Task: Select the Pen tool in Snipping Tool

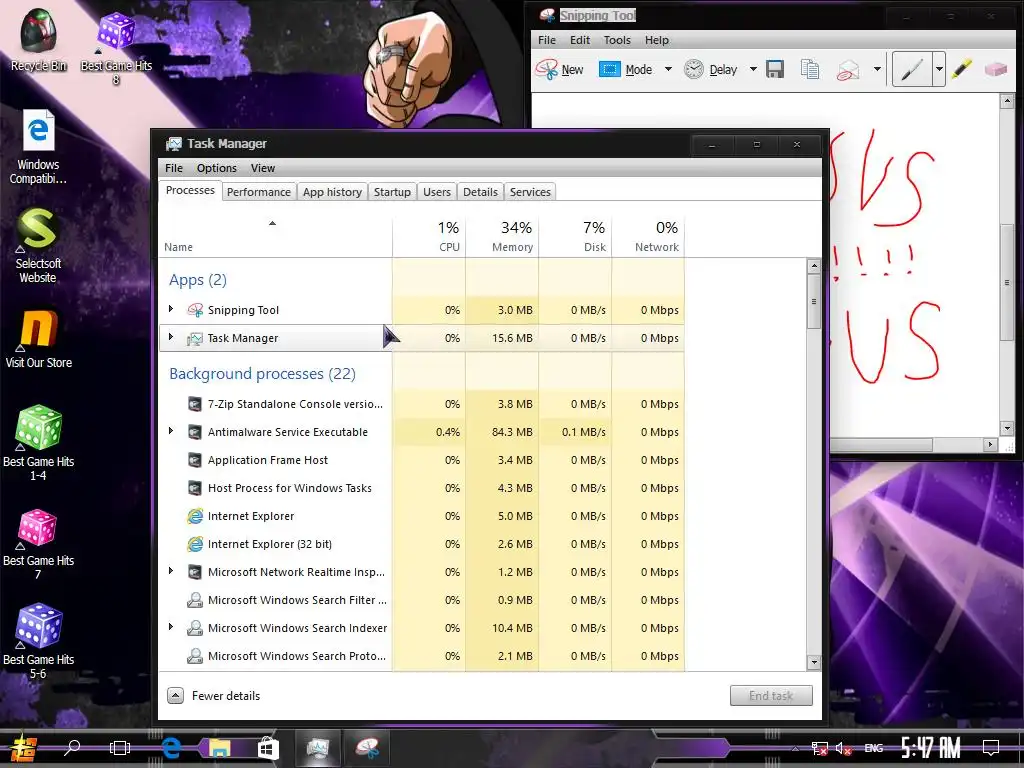Action: click(912, 69)
